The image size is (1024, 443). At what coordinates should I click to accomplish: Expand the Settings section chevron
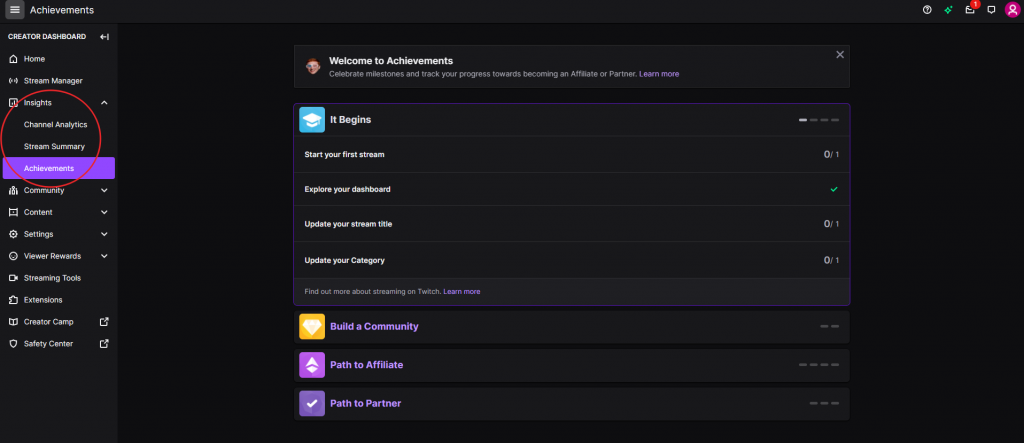tap(104, 234)
